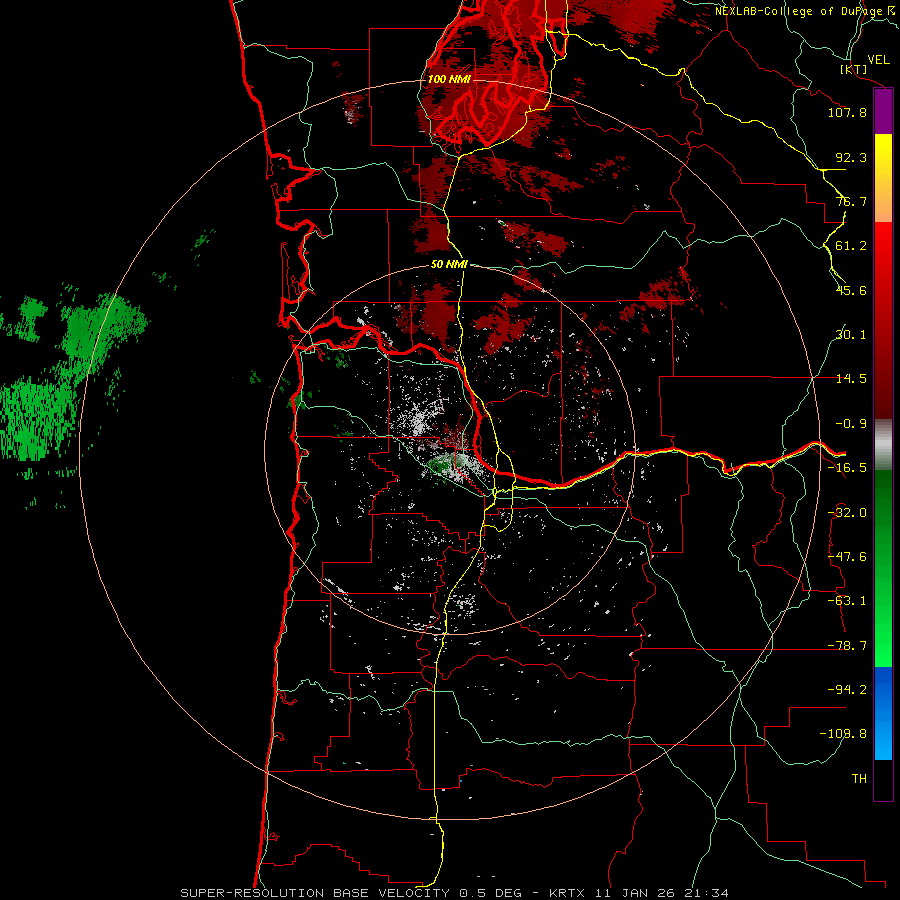Click the 61.2 velocity scale value
Viewport: 900px width, 900px height.
pyautogui.click(x=851, y=246)
